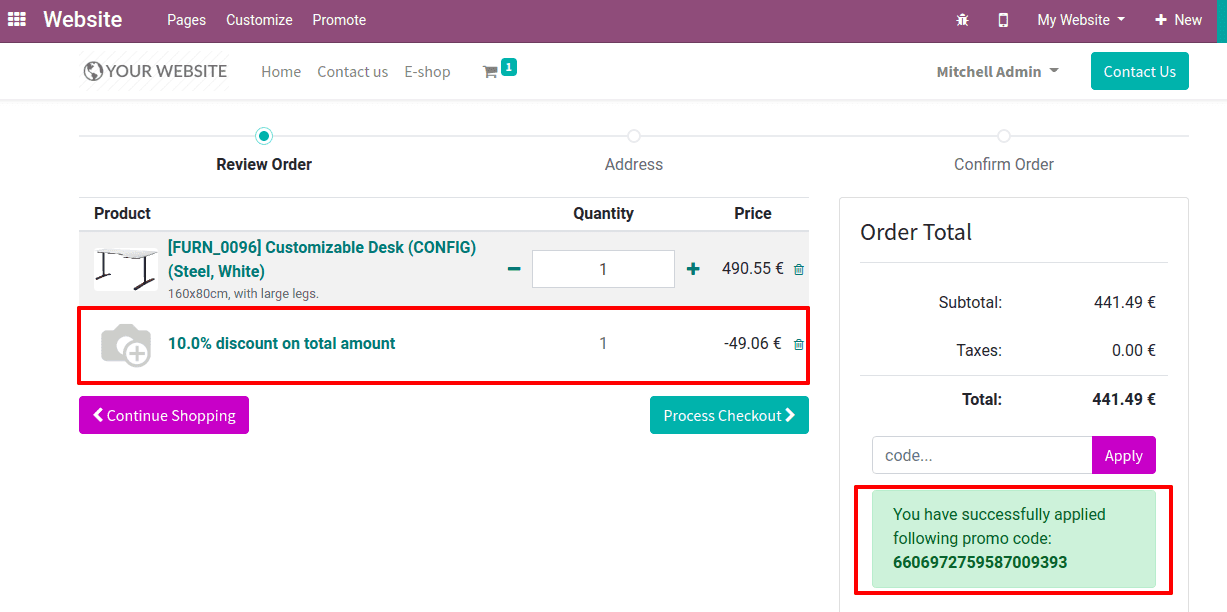Viewport: 1227px width, 612px height.
Task: Click the Quantity column header
Action: click(x=603, y=213)
